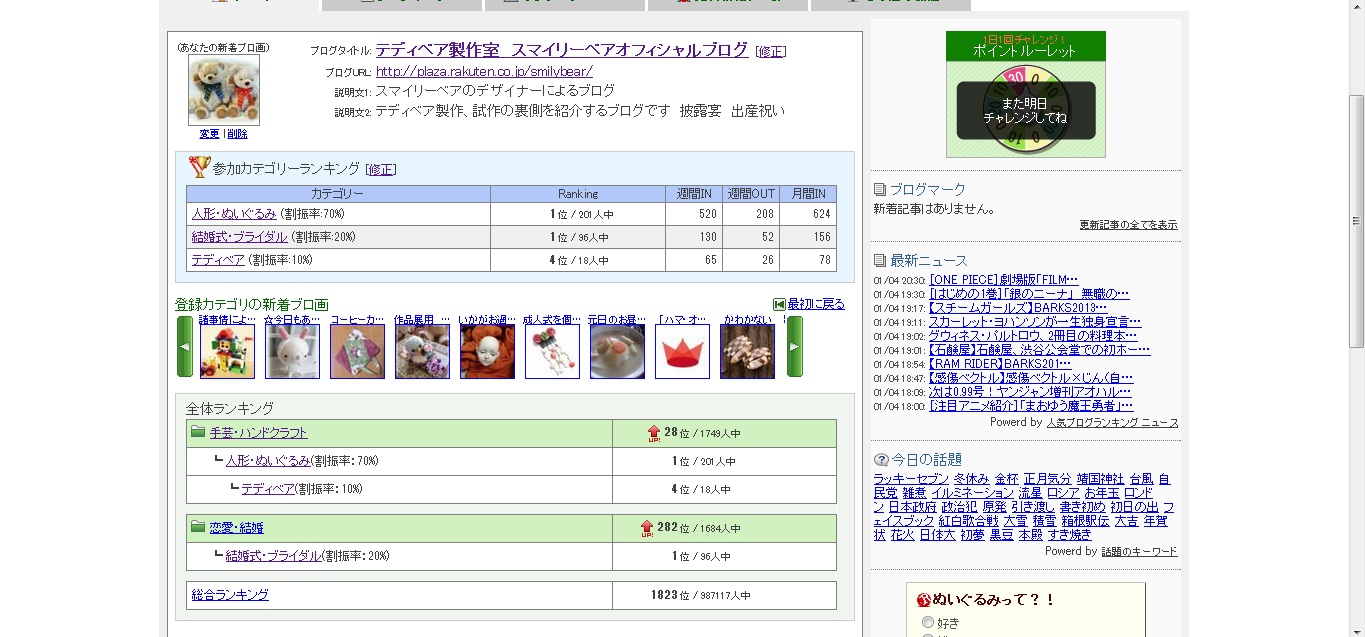Open テディベア in category ranking table

(x=218, y=260)
